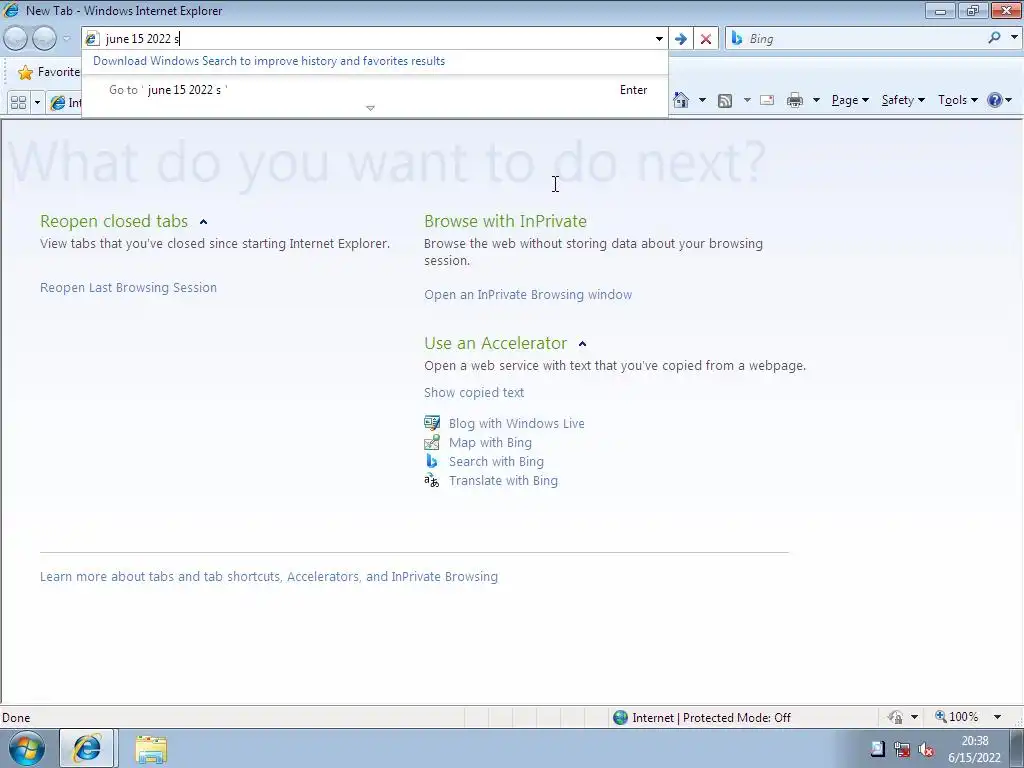Select the 'Go to june 15 2022 s' suggestion
This screenshot has width=1024, height=768.
coord(375,89)
